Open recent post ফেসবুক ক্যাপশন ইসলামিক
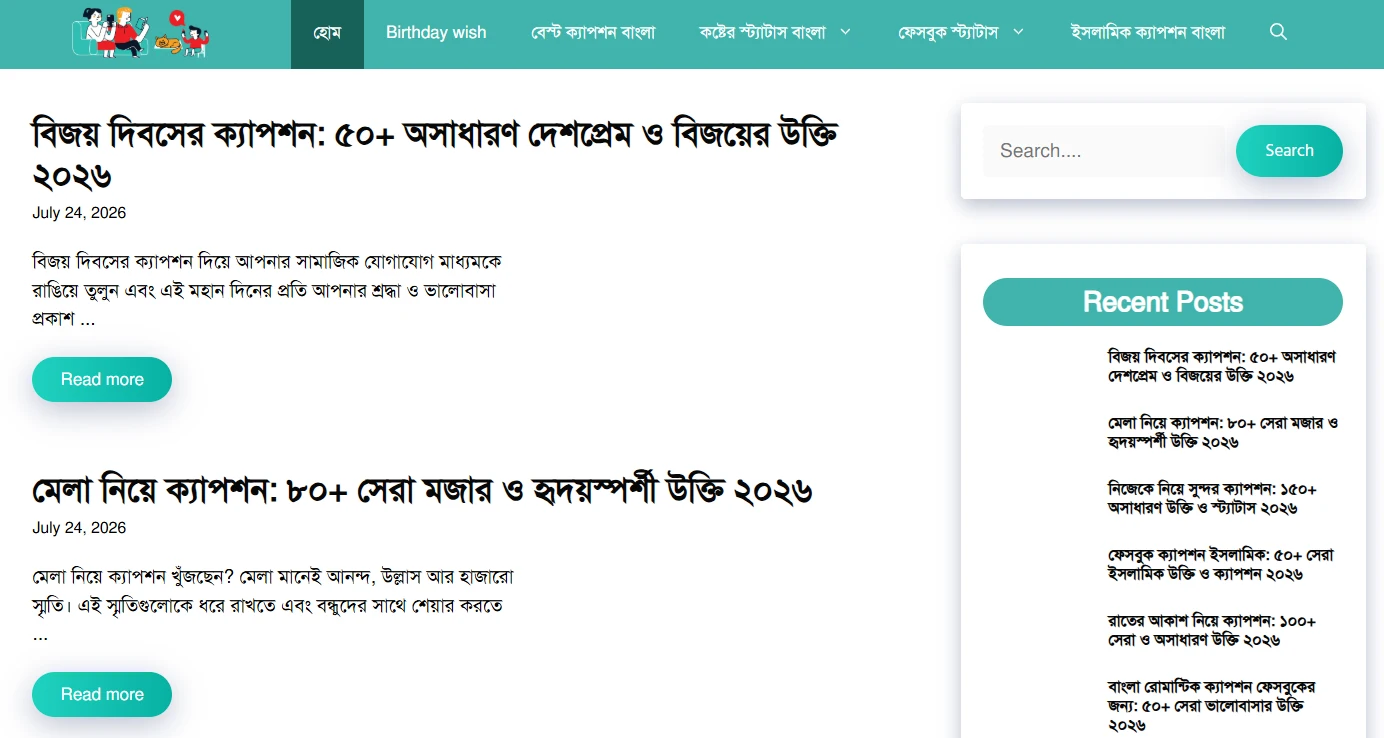This screenshot has height=738, width=1384. tap(1221, 564)
